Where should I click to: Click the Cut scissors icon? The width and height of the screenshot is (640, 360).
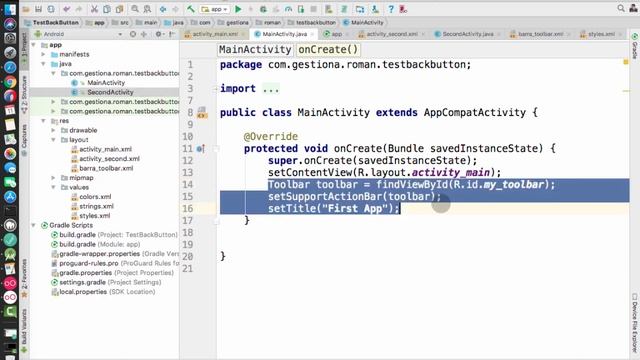(94, 9)
